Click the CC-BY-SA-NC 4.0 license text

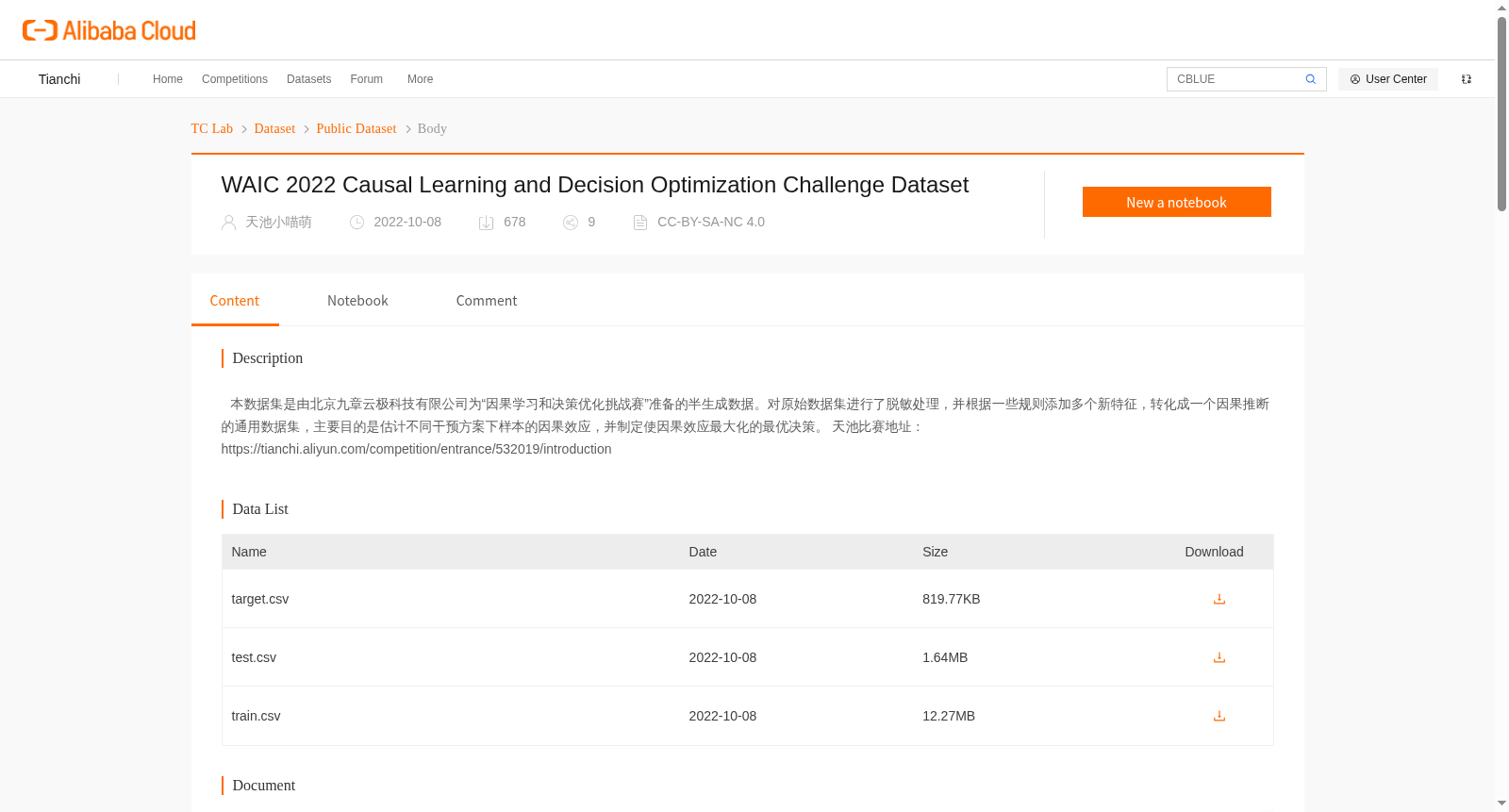click(x=711, y=222)
